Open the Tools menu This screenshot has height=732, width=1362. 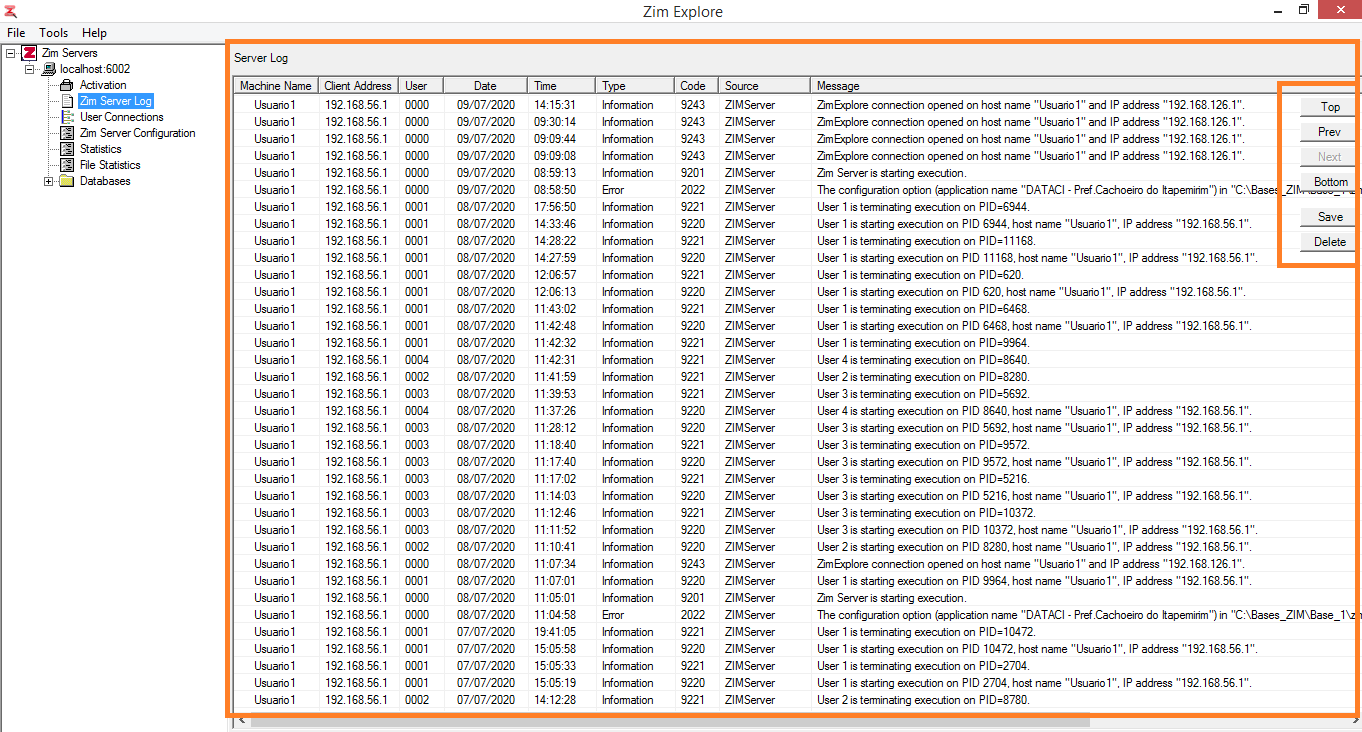[54, 33]
